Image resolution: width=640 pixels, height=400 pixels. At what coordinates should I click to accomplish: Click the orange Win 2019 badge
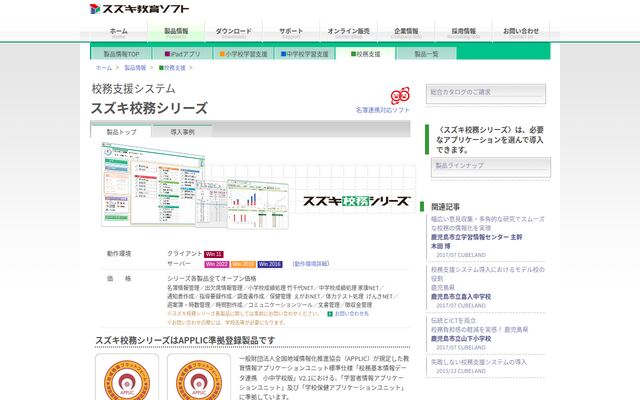pyautogui.click(x=243, y=264)
